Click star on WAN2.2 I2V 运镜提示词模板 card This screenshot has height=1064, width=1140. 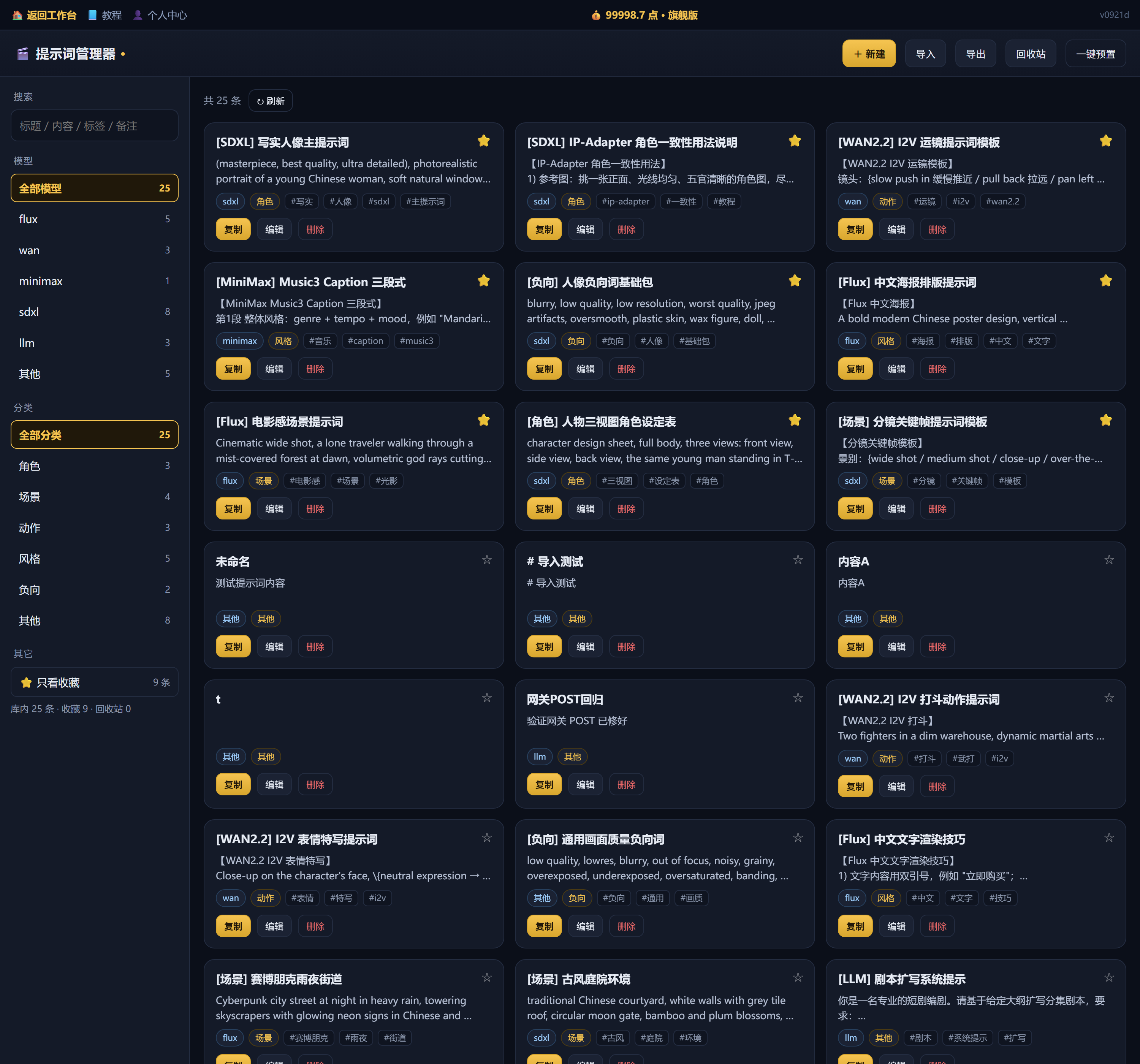click(1105, 141)
